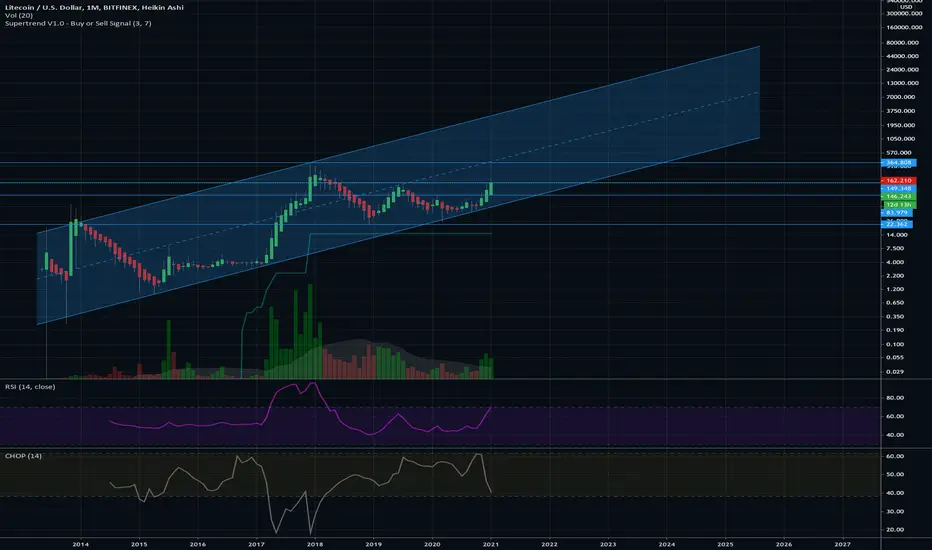Click the blue 22.362 price label
Image resolution: width=932 pixels, height=550 pixels.
[897, 224]
